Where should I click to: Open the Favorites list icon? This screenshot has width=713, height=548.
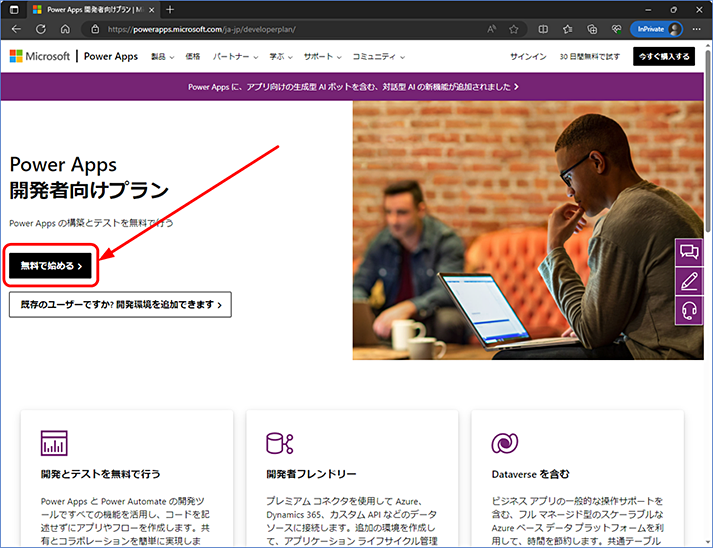(567, 29)
